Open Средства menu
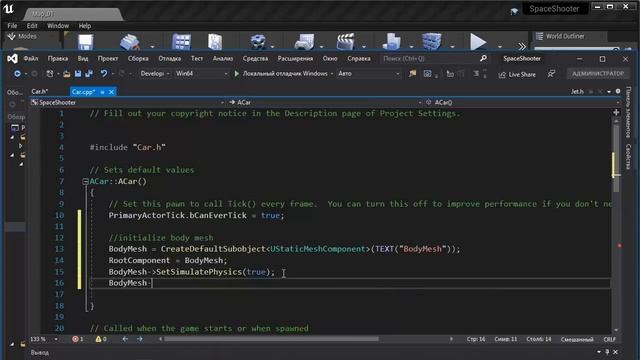The height and width of the screenshot is (360, 640). click(x=255, y=58)
